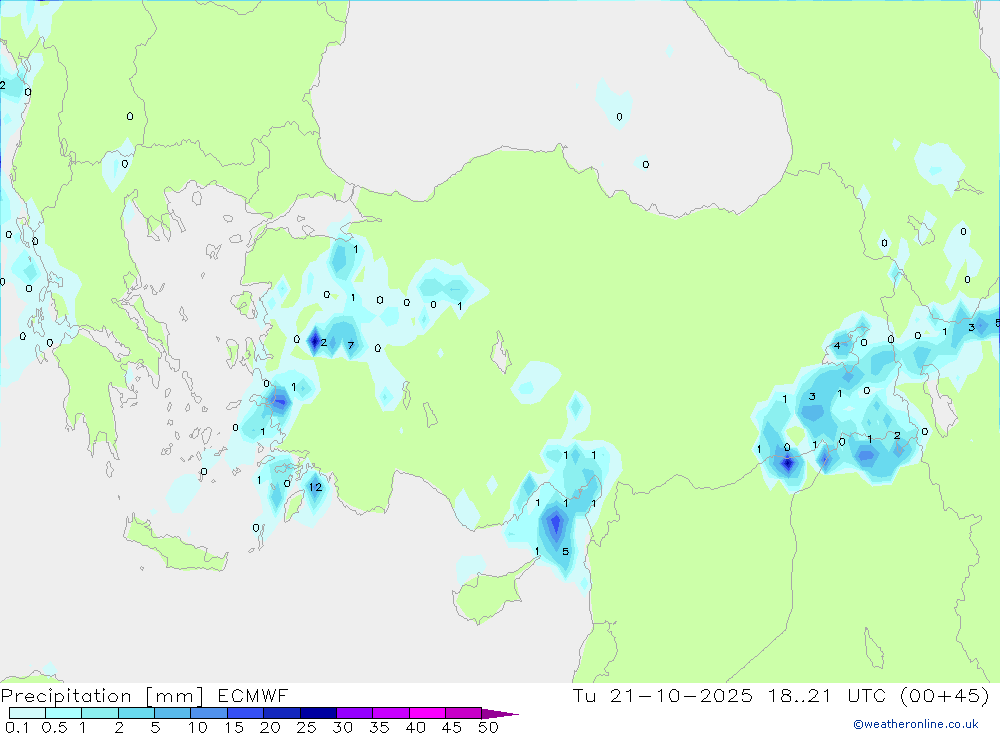Viewport: 1000px width, 733px height.
Task: Click the "40" legend scale label
Action: point(416,727)
